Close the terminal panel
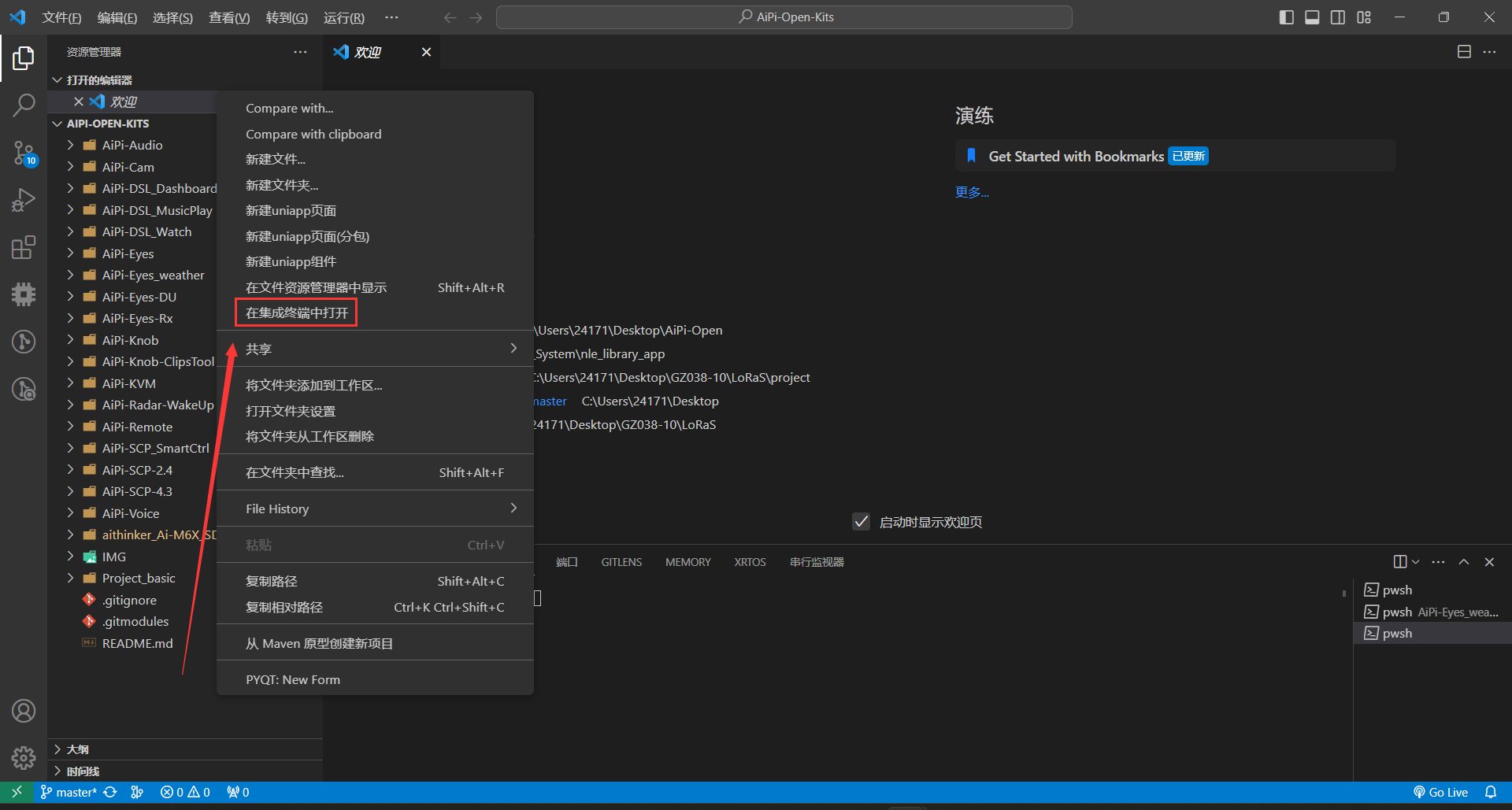1512x810 pixels. point(1489,561)
